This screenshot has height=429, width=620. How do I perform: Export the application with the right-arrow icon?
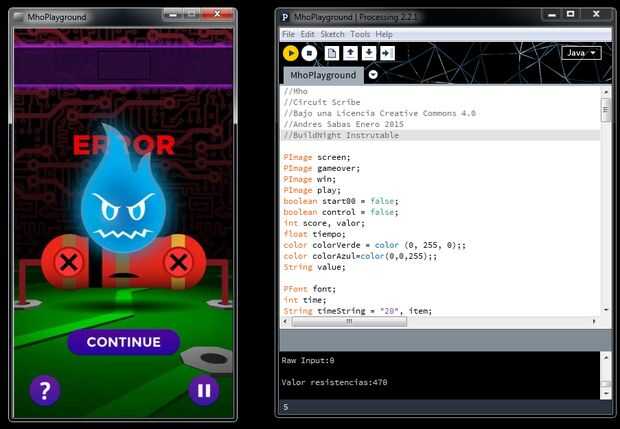click(x=387, y=53)
